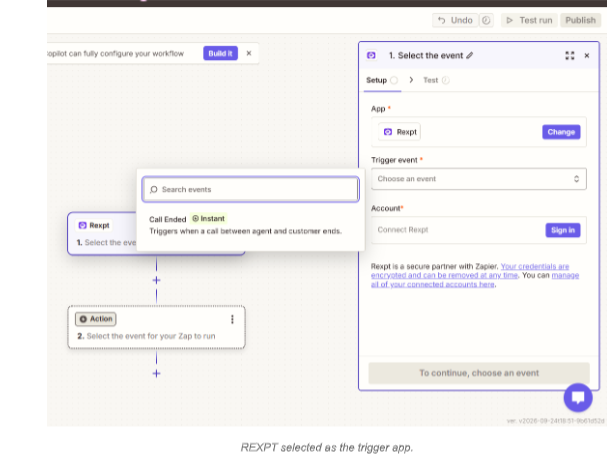Focus the Search events field

pos(251,189)
